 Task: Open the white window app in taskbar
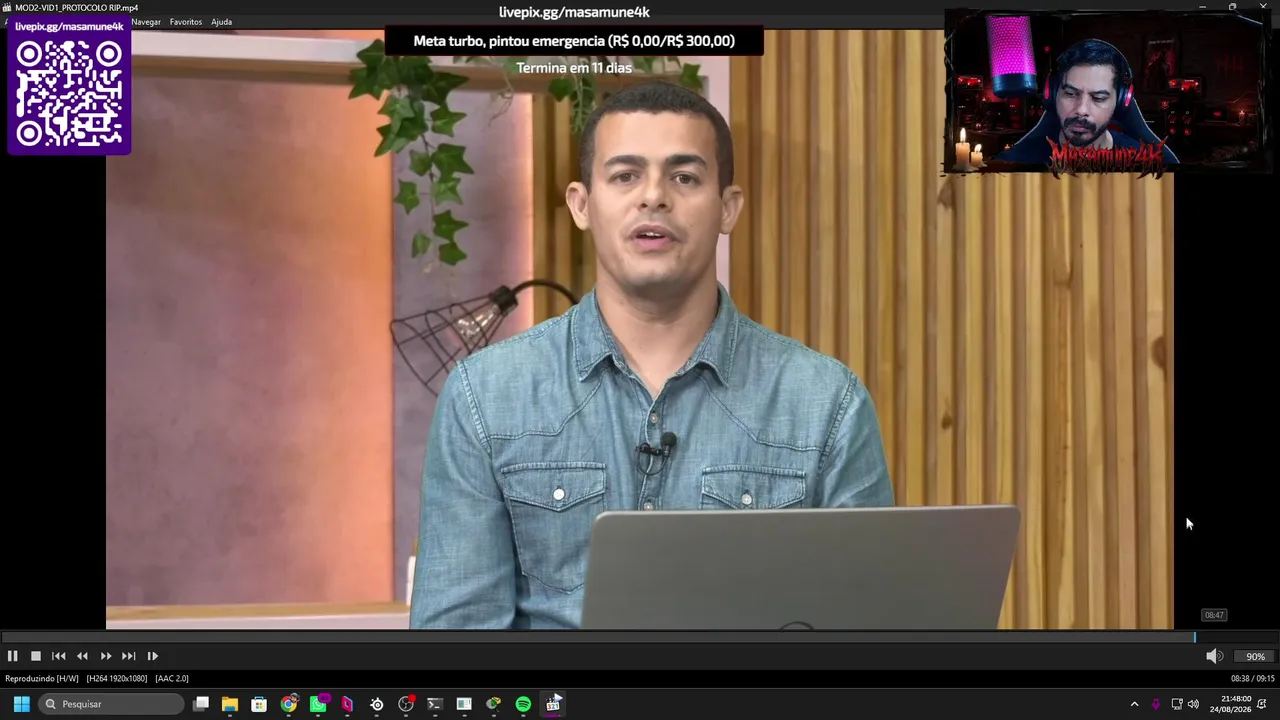click(464, 704)
